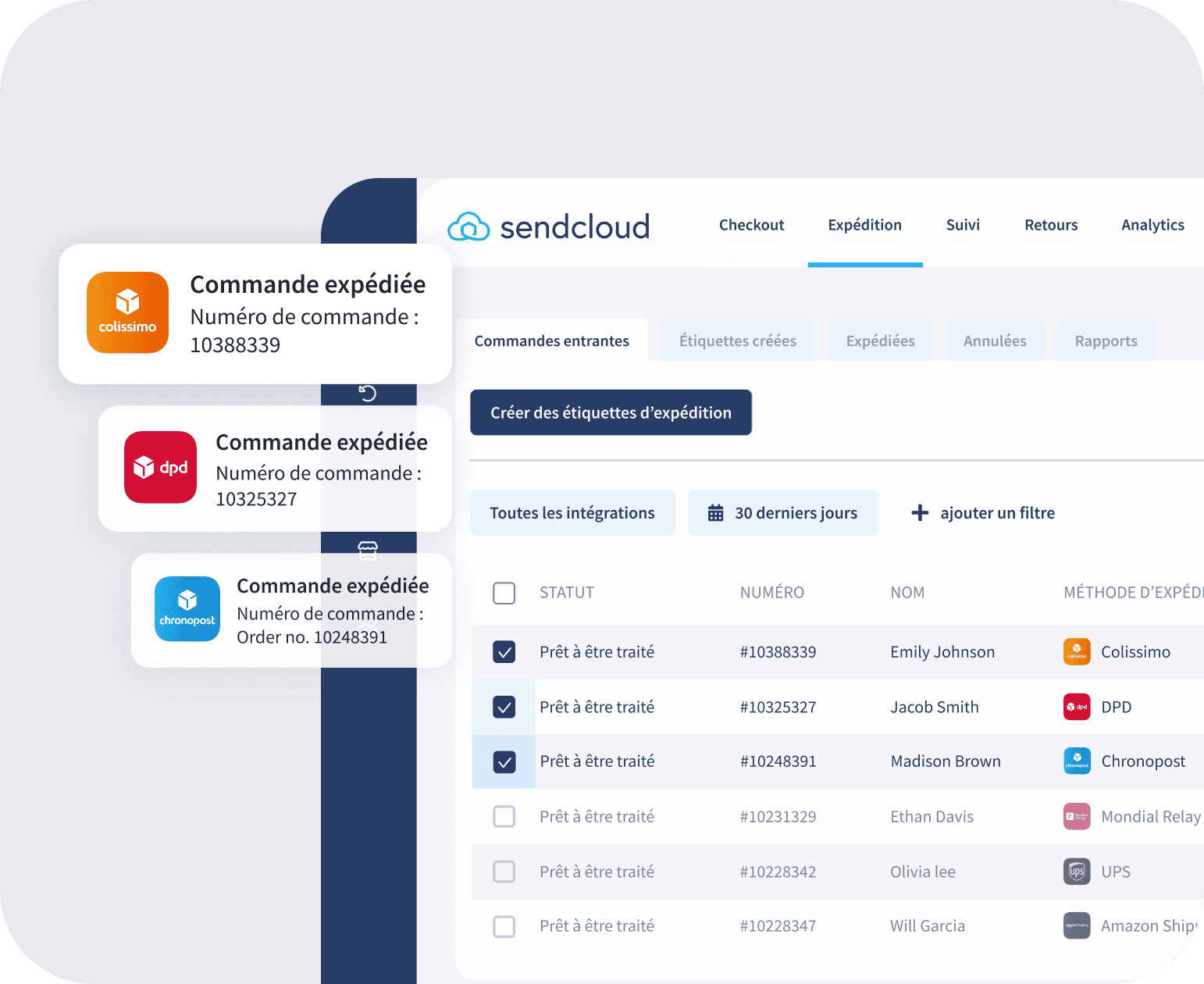
Task: Uncheck the order #10248391 checkbox
Action: (x=504, y=761)
